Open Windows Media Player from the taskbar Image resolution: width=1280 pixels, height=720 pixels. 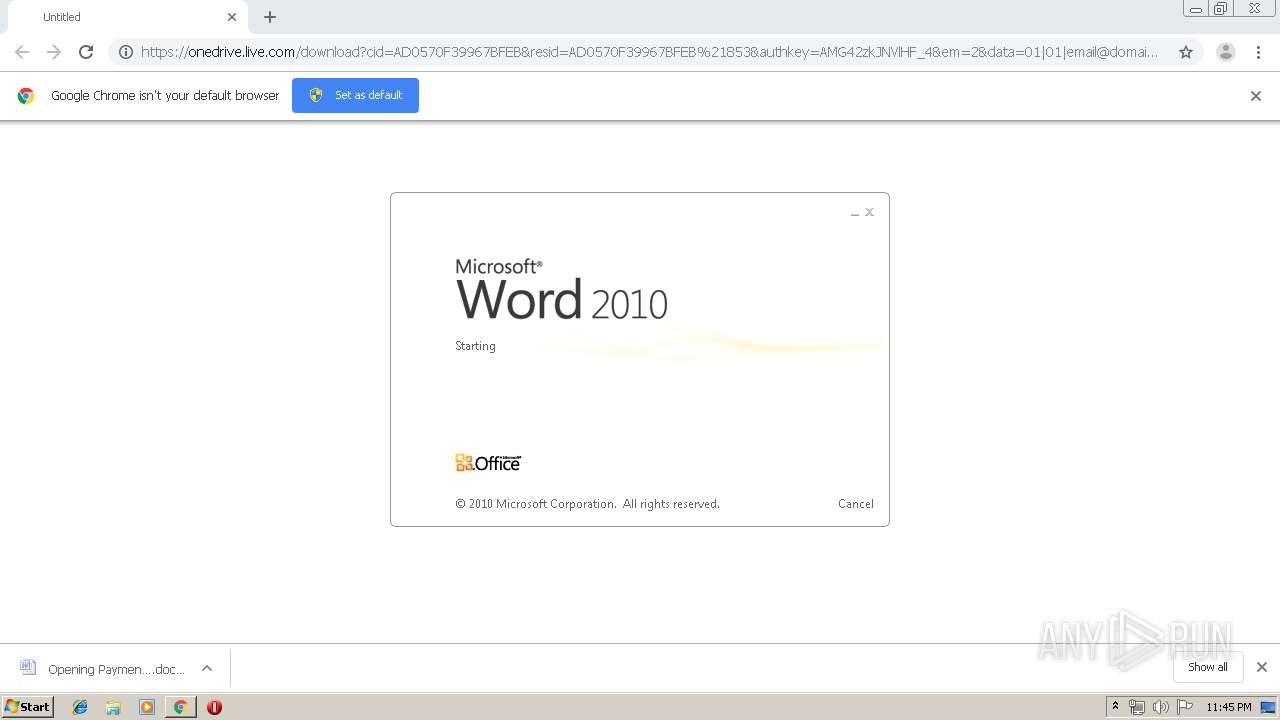[x=147, y=707]
